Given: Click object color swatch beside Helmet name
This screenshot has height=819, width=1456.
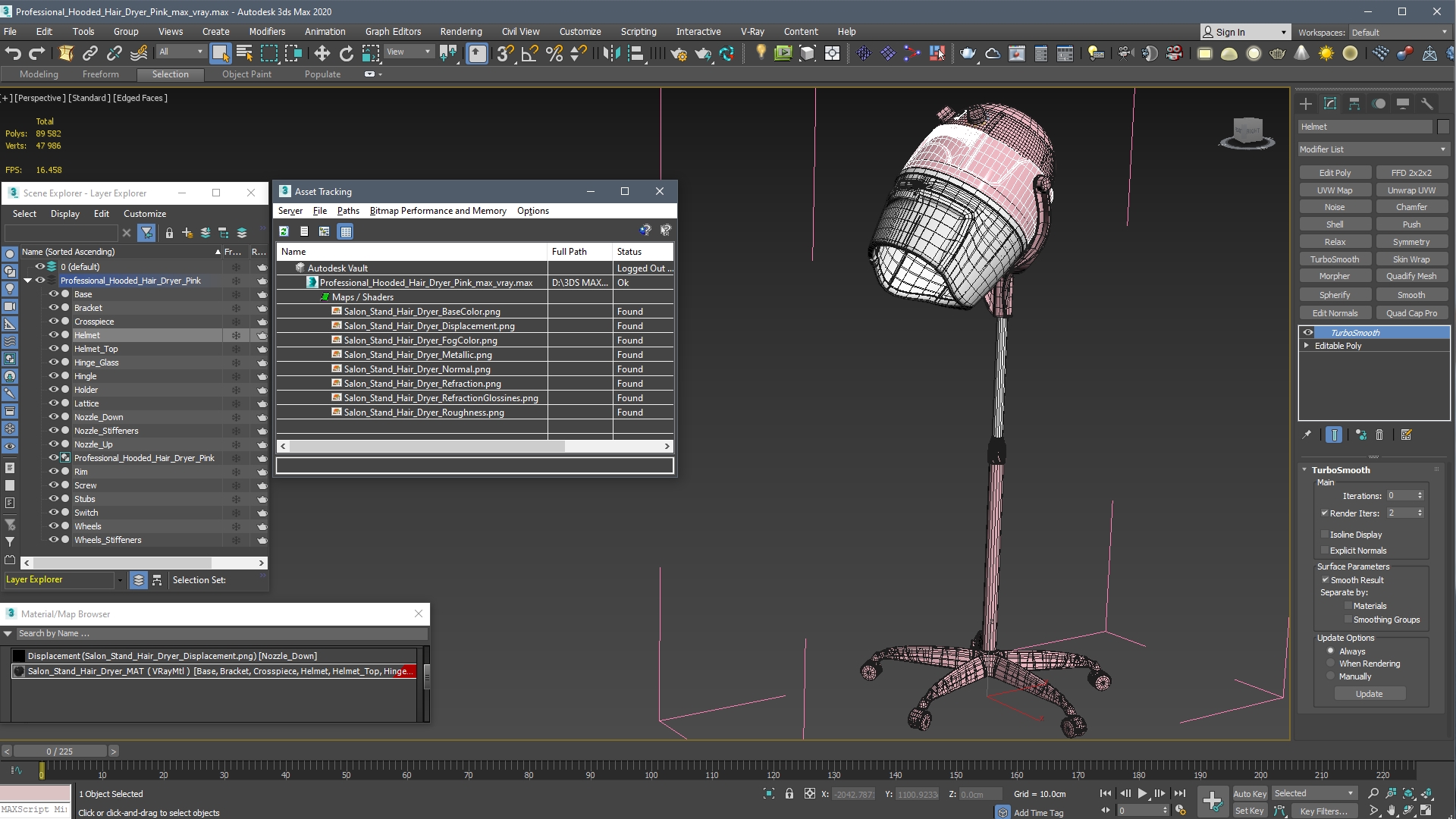Looking at the screenshot, I should pyautogui.click(x=1443, y=127).
